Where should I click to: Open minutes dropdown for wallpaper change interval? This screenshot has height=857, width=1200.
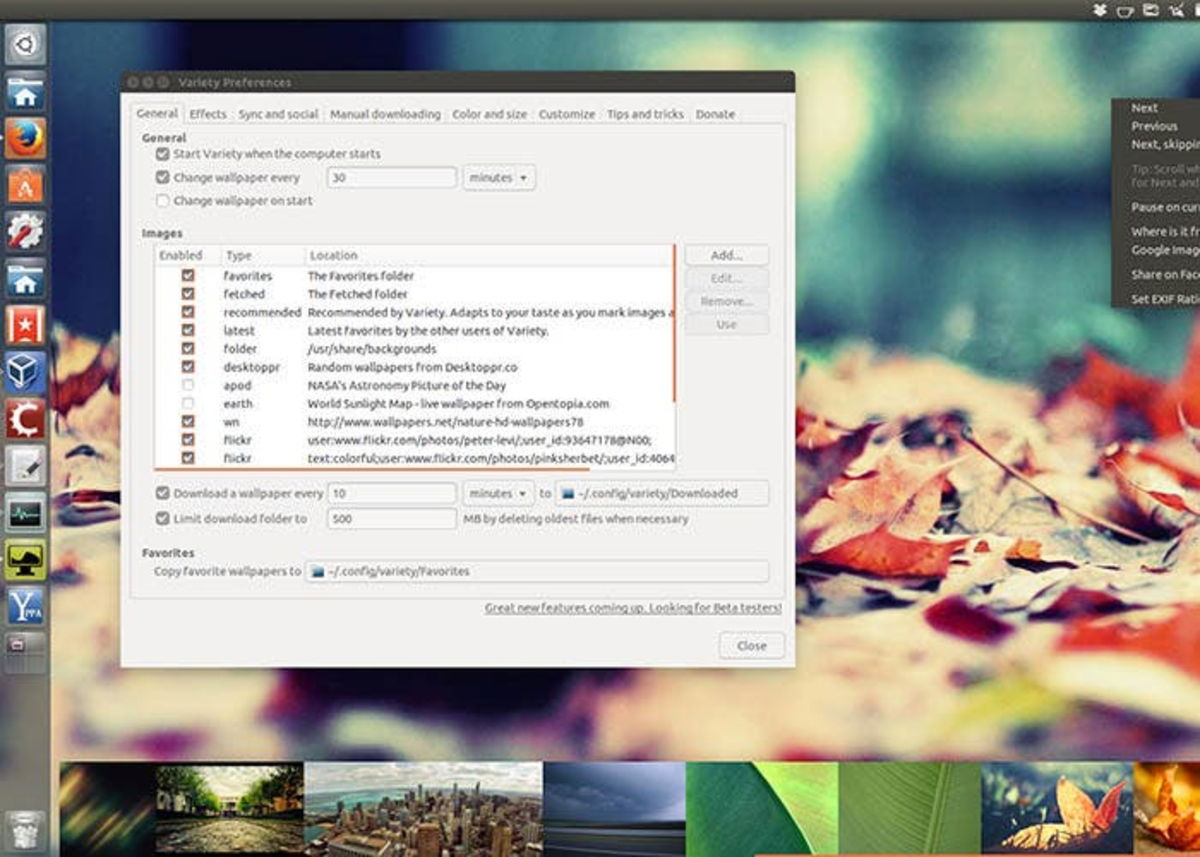(498, 178)
